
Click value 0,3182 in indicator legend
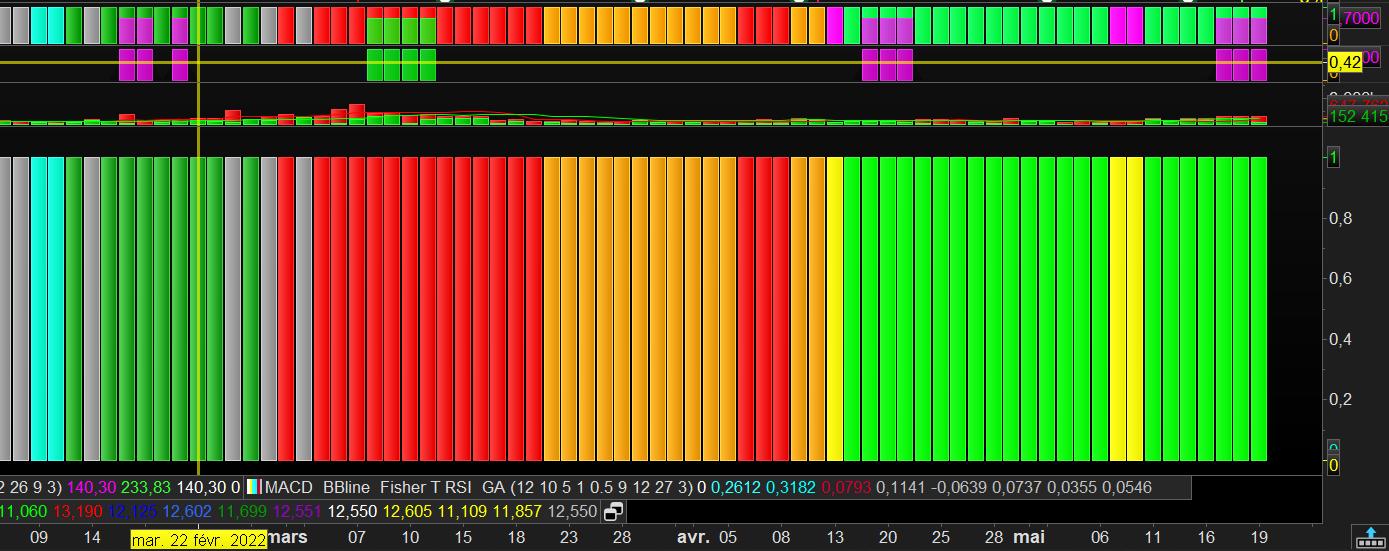790,488
